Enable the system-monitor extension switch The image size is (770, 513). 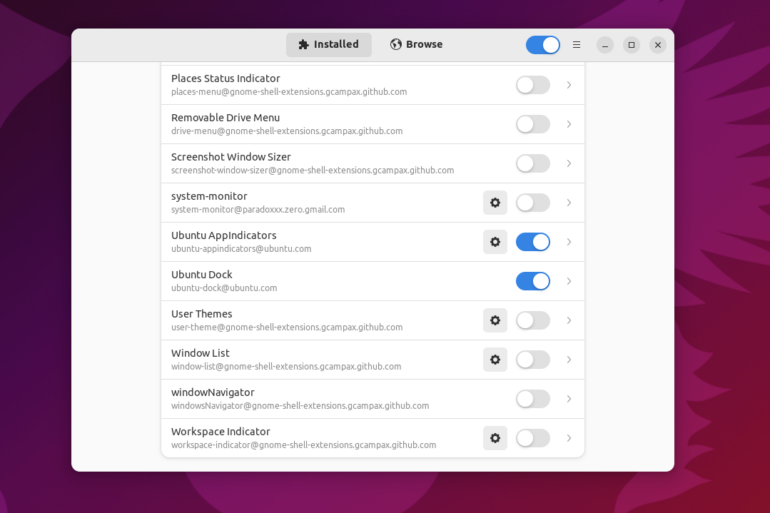pos(533,203)
